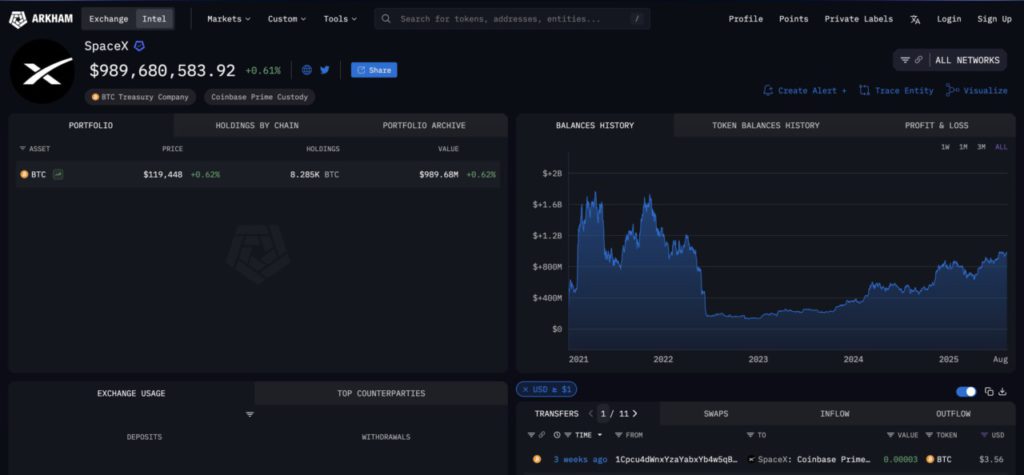Click the Arkham logo in the header
The width and height of the screenshot is (1024, 475).
[41, 18]
